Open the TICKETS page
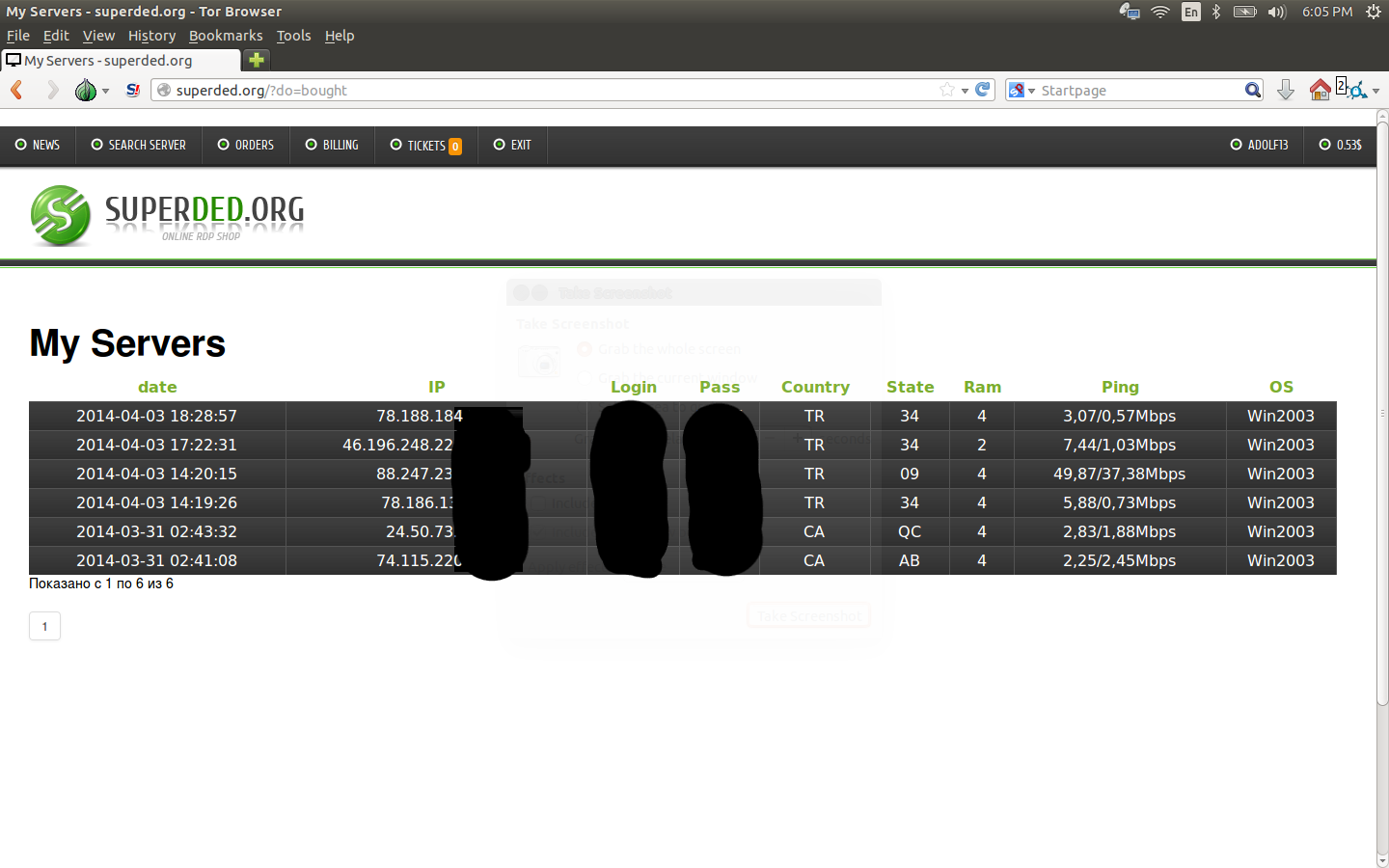 click(426, 145)
